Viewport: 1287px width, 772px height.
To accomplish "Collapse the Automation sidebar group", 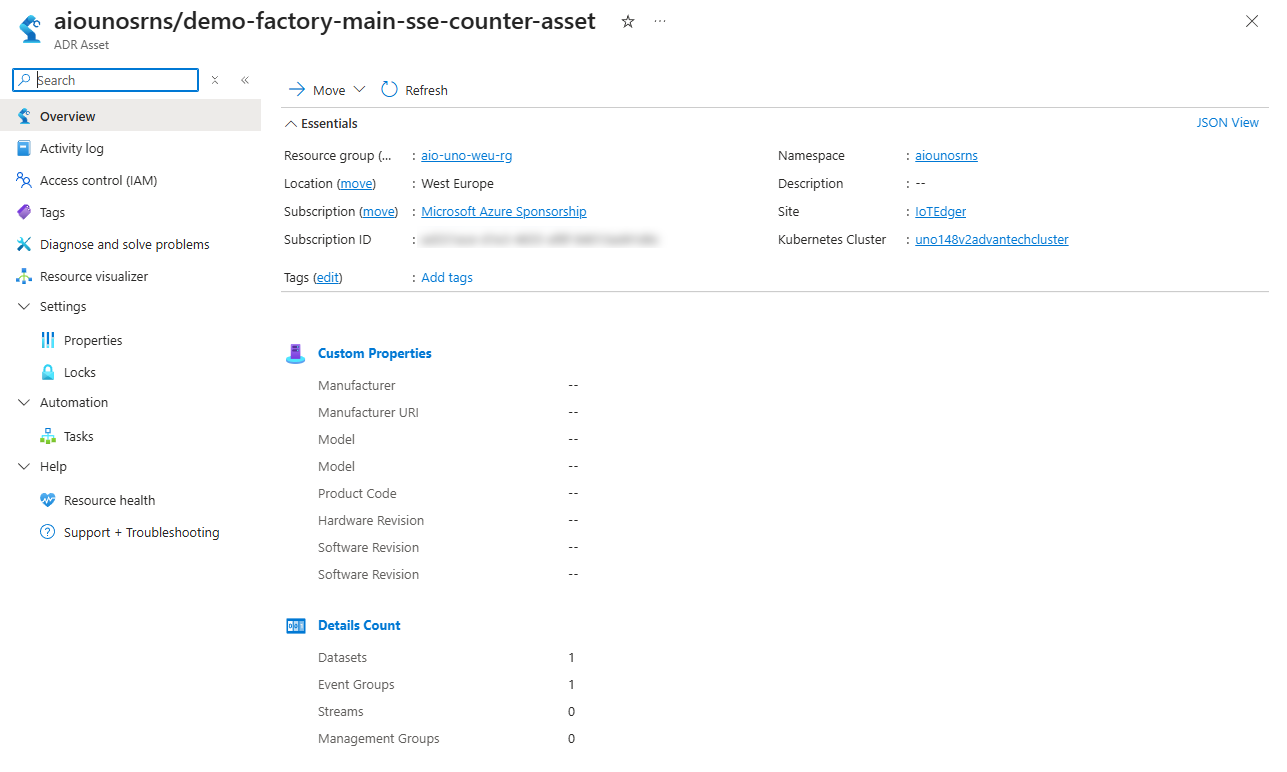I will click(x=24, y=403).
